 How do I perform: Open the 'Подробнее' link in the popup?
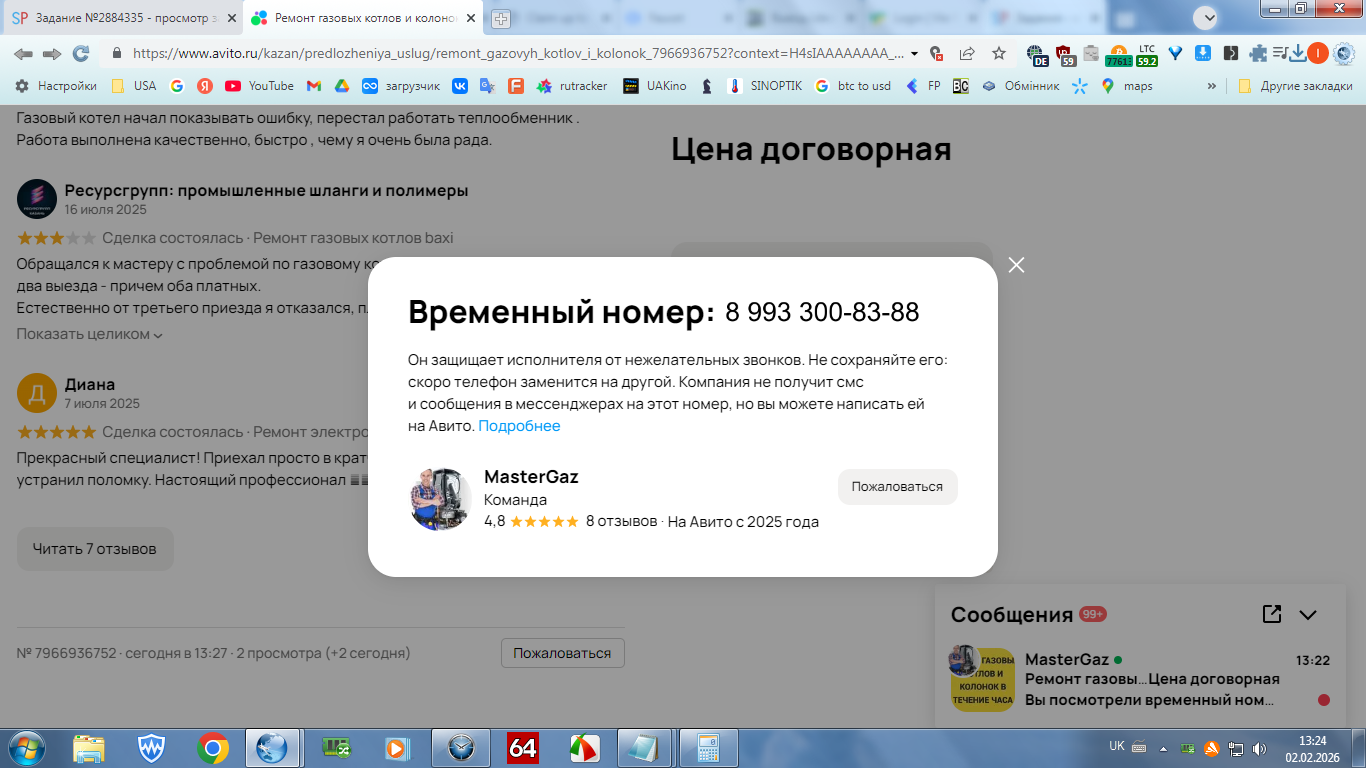click(519, 426)
